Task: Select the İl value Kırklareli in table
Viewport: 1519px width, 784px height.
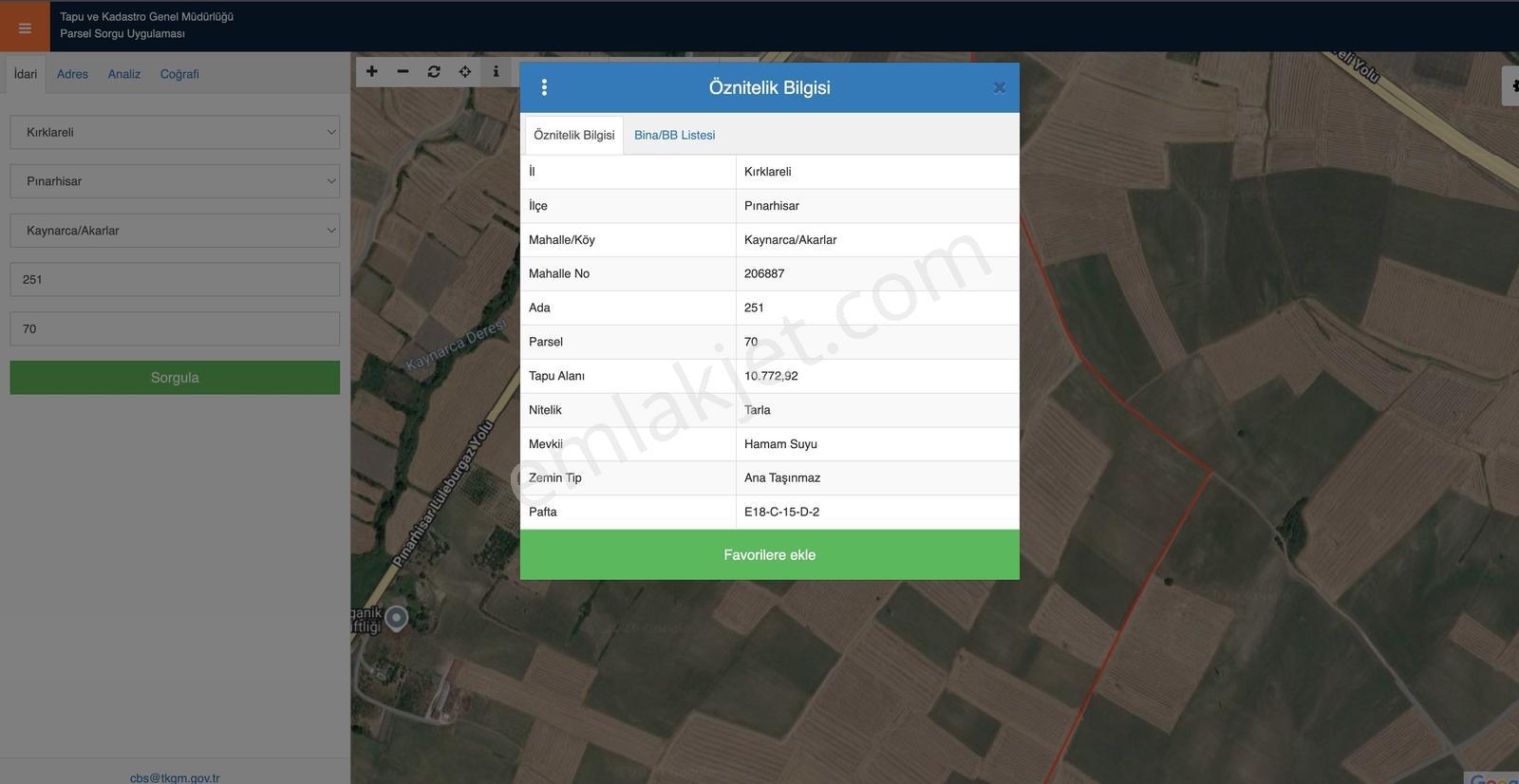Action: (x=767, y=172)
